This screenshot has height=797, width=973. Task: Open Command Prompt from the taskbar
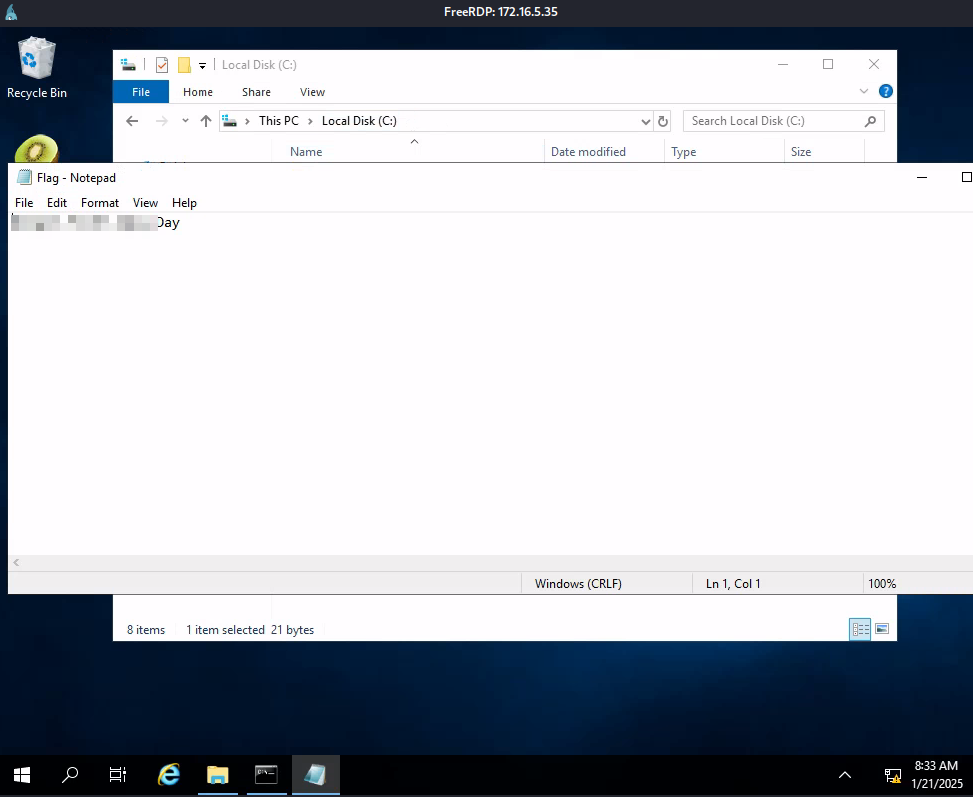pyautogui.click(x=266, y=775)
